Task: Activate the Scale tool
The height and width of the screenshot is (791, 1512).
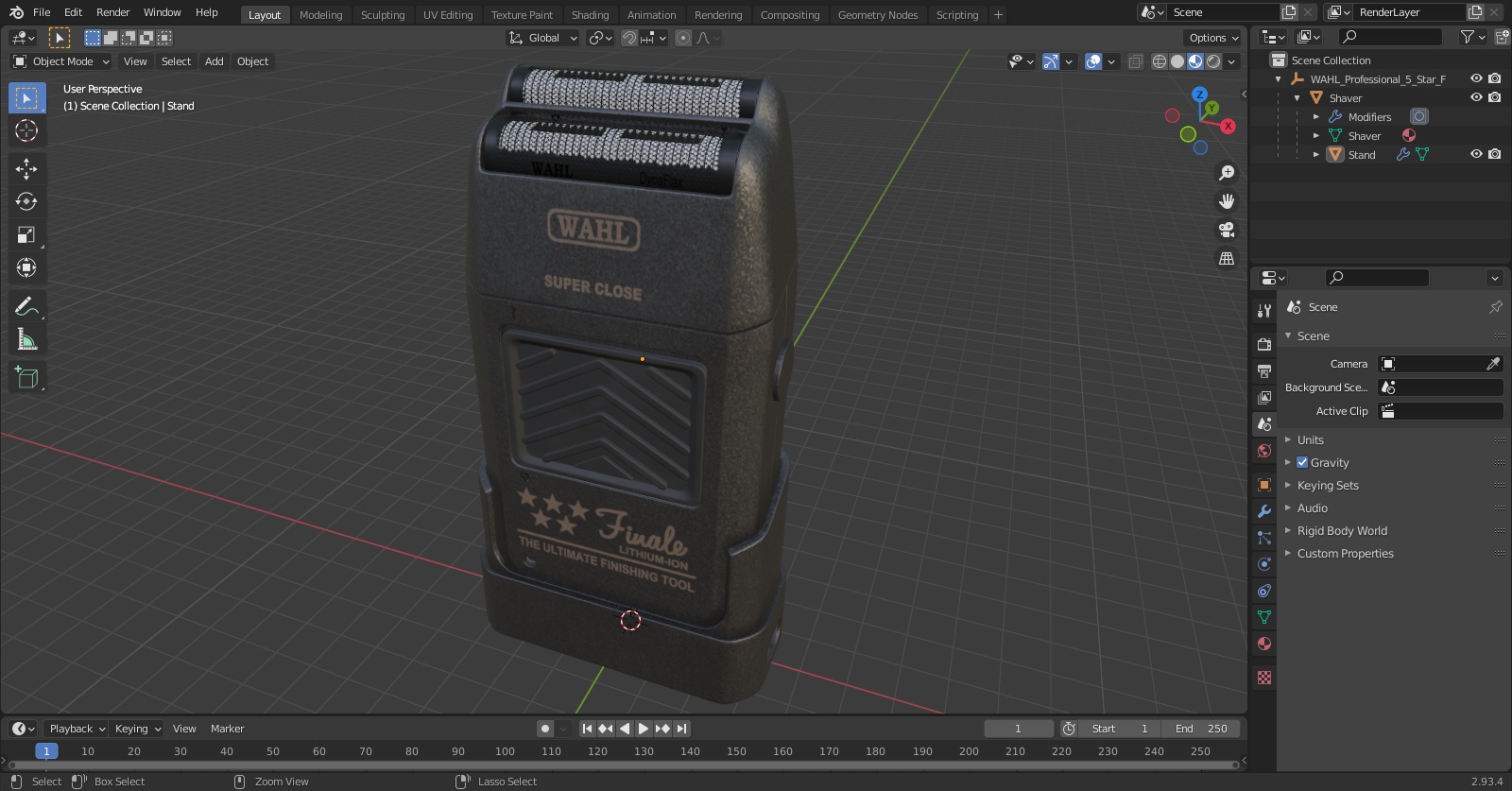Action: tap(26, 234)
